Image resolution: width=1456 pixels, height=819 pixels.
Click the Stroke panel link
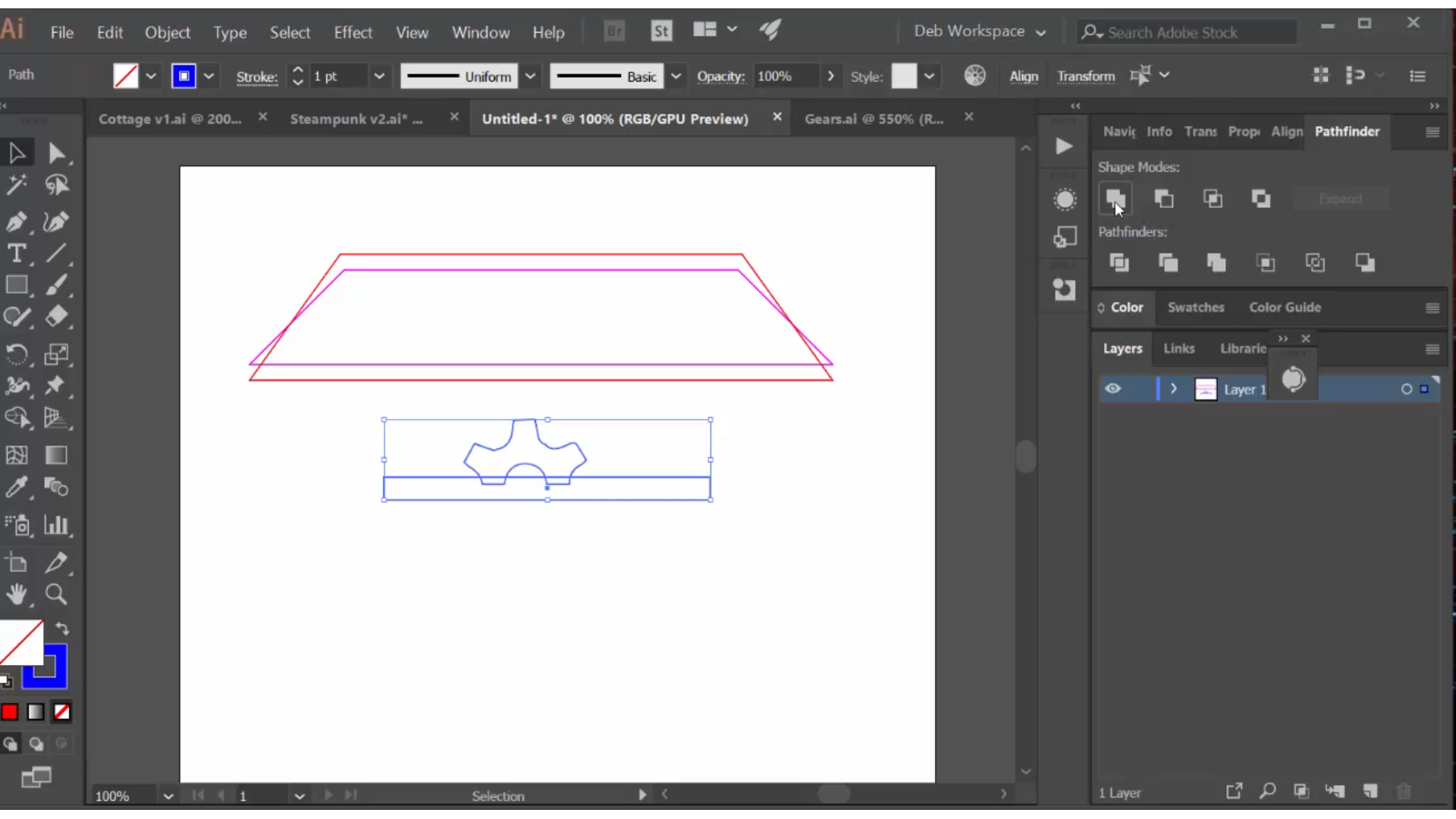[256, 77]
